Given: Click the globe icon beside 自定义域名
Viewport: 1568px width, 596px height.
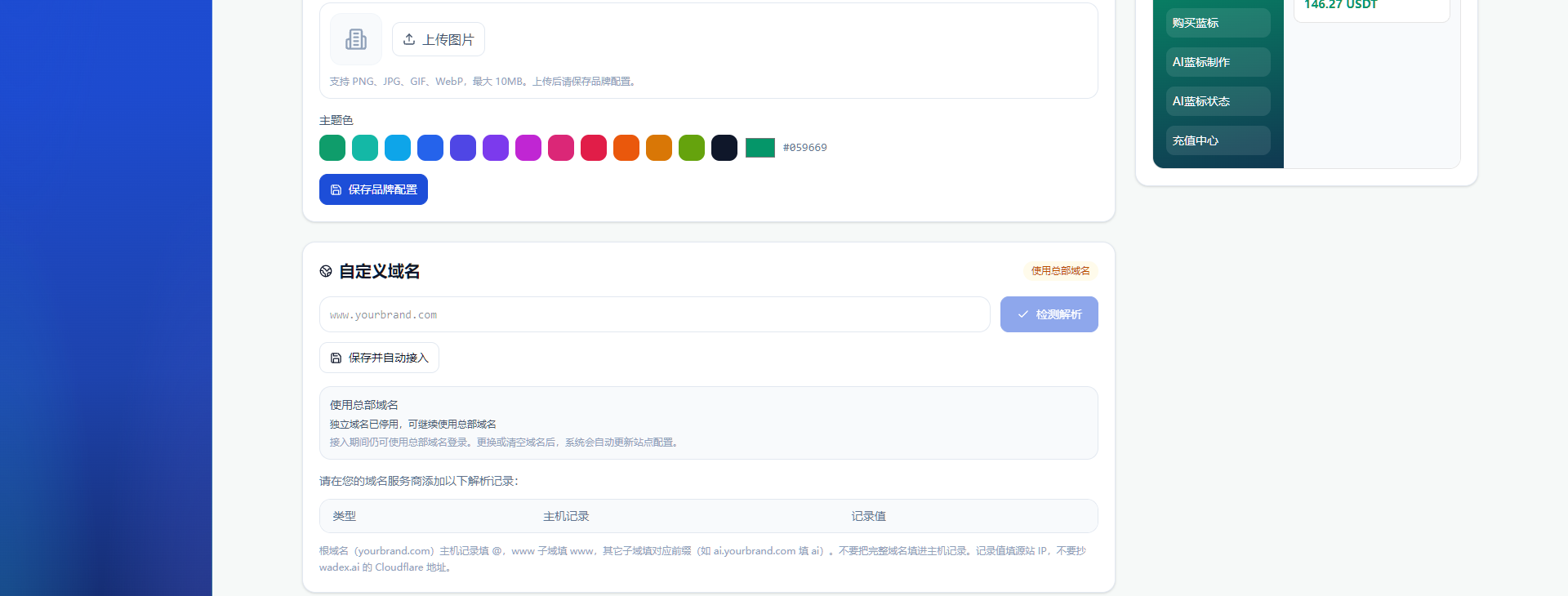Looking at the screenshot, I should (x=326, y=271).
